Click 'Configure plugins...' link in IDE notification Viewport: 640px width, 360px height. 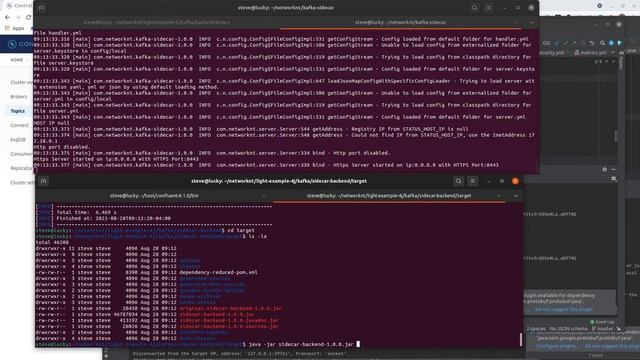click(556, 346)
